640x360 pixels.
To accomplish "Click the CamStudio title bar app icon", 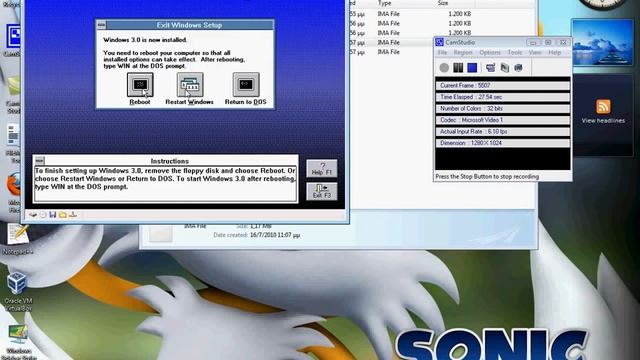I will pyautogui.click(x=440, y=42).
